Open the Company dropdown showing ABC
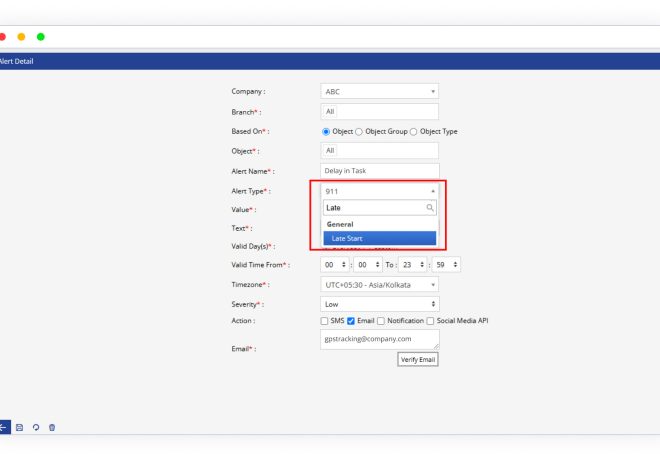 [x=379, y=91]
